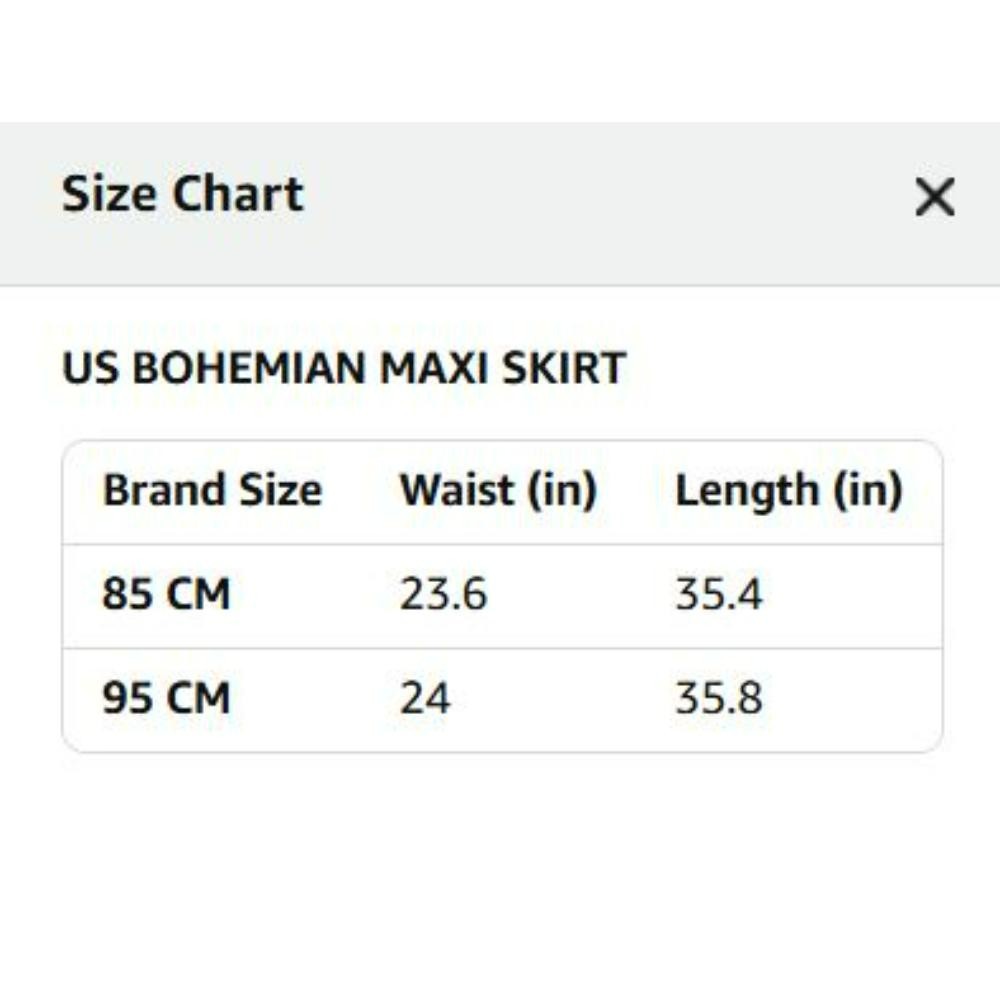The height and width of the screenshot is (1000, 1000).
Task: Click the 35.8 length value
Action: (719, 698)
